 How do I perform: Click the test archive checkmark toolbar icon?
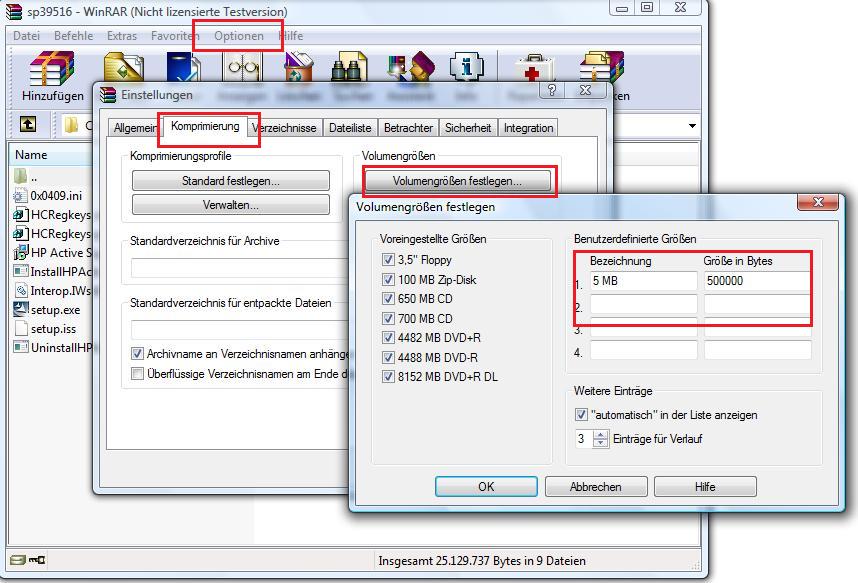pyautogui.click(x=183, y=67)
